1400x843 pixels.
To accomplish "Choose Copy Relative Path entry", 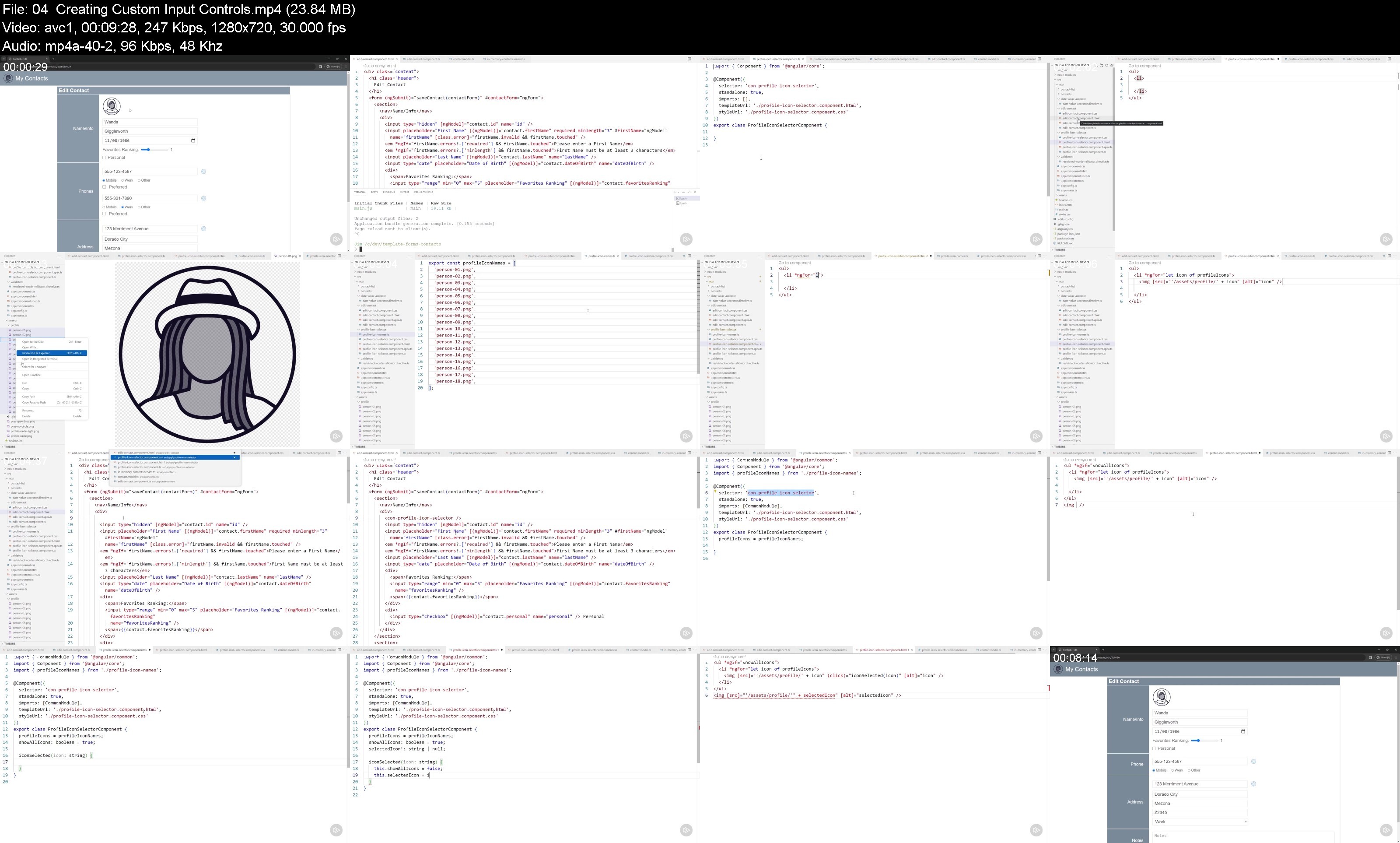I will [52, 402].
